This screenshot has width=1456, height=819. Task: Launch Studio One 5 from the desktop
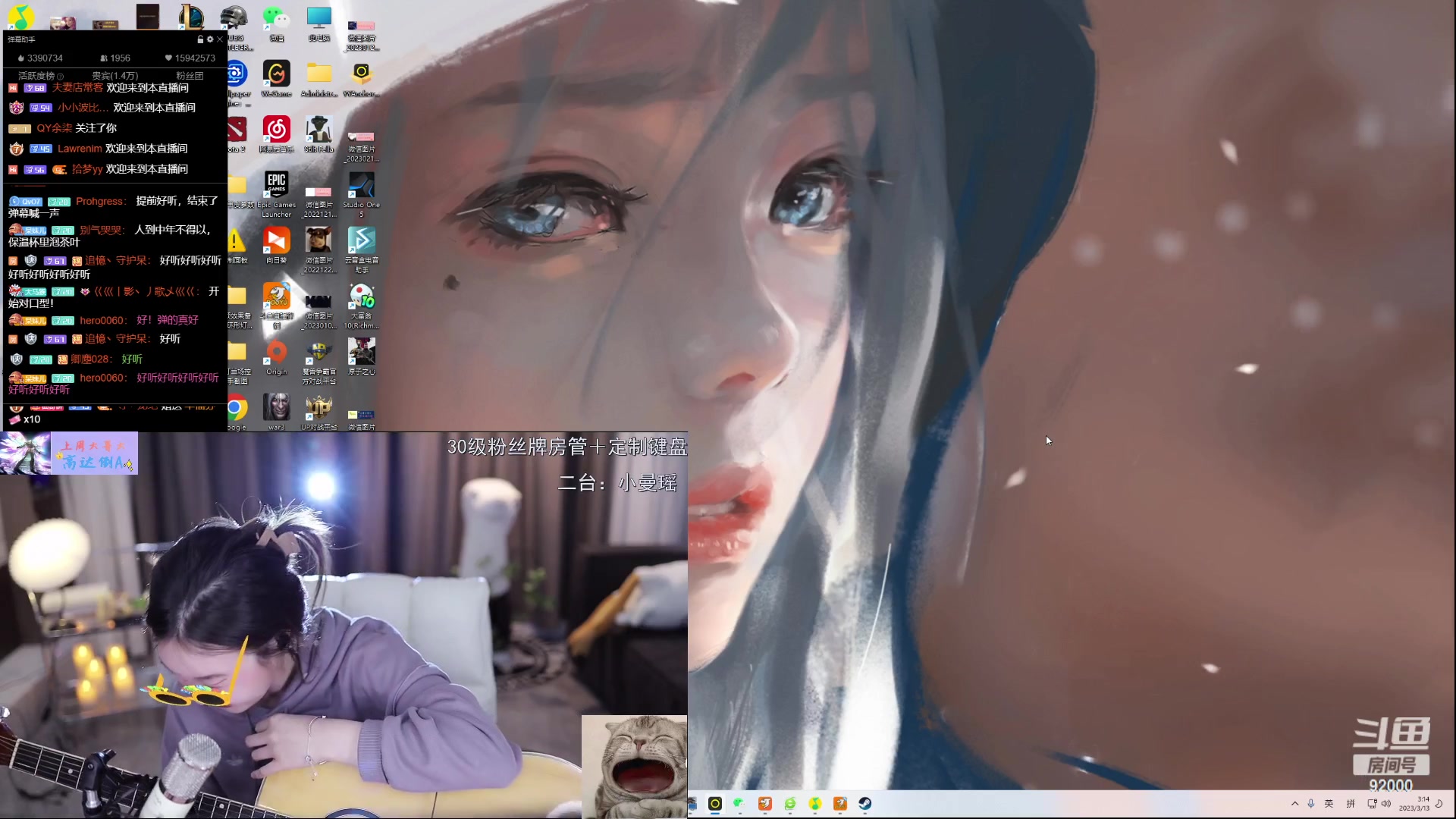tap(362, 194)
